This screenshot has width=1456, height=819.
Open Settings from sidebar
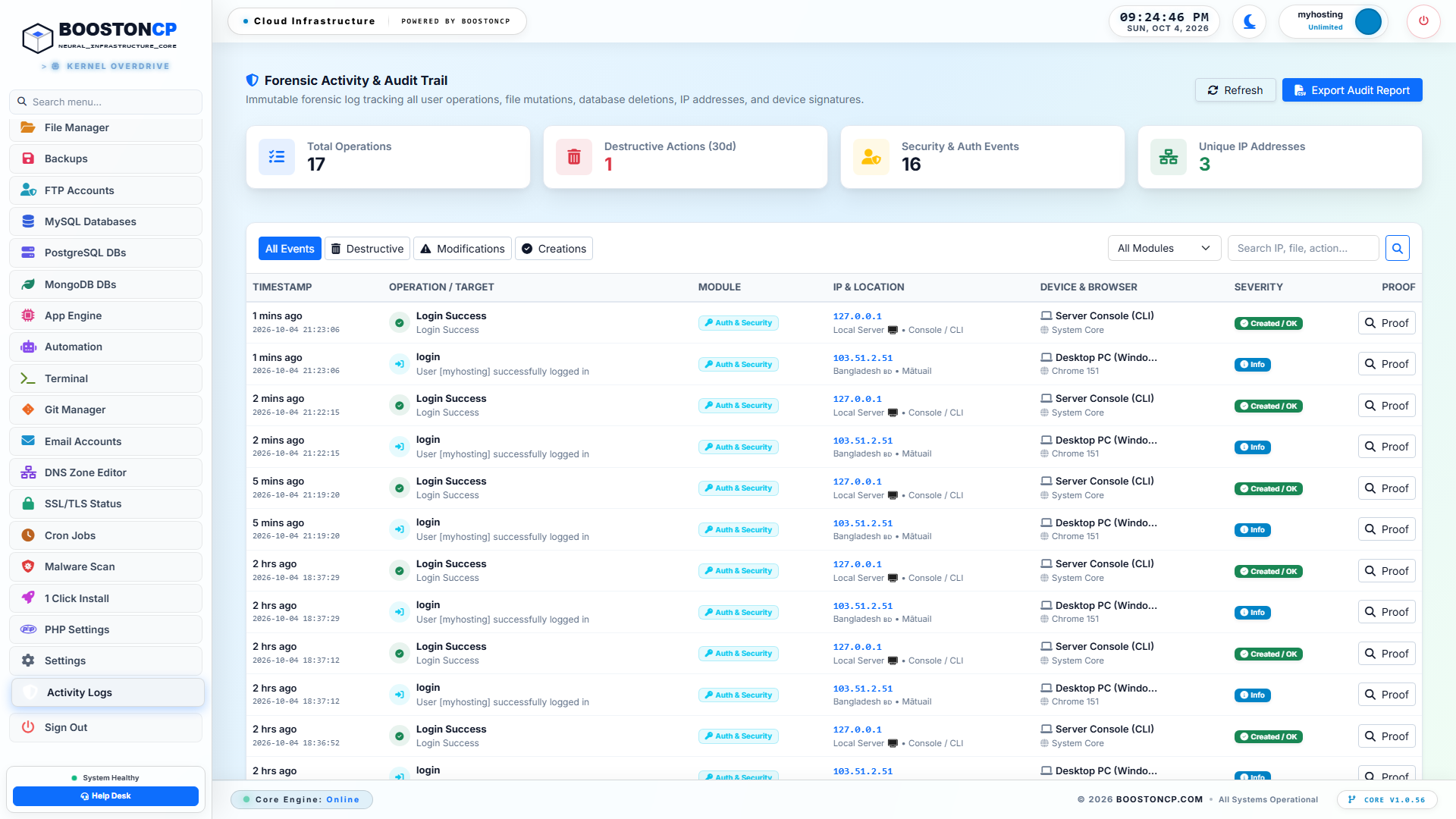click(x=106, y=661)
